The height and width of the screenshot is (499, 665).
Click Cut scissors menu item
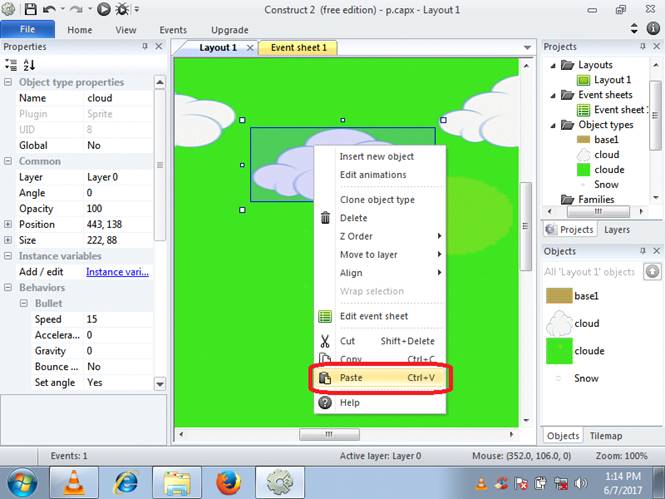click(380, 341)
